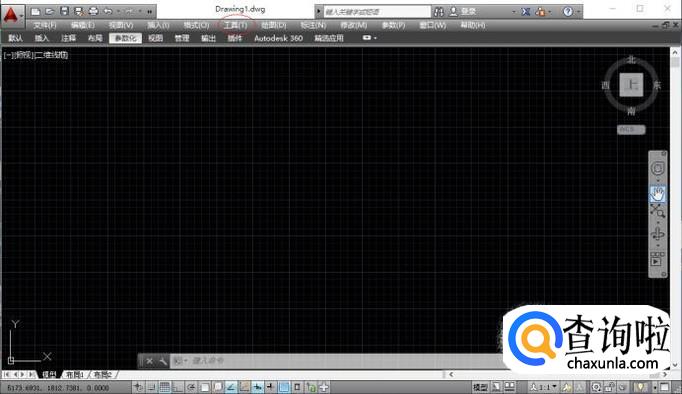Click the 上 face of the ViewCube
This screenshot has width=682, height=394.
631,85
